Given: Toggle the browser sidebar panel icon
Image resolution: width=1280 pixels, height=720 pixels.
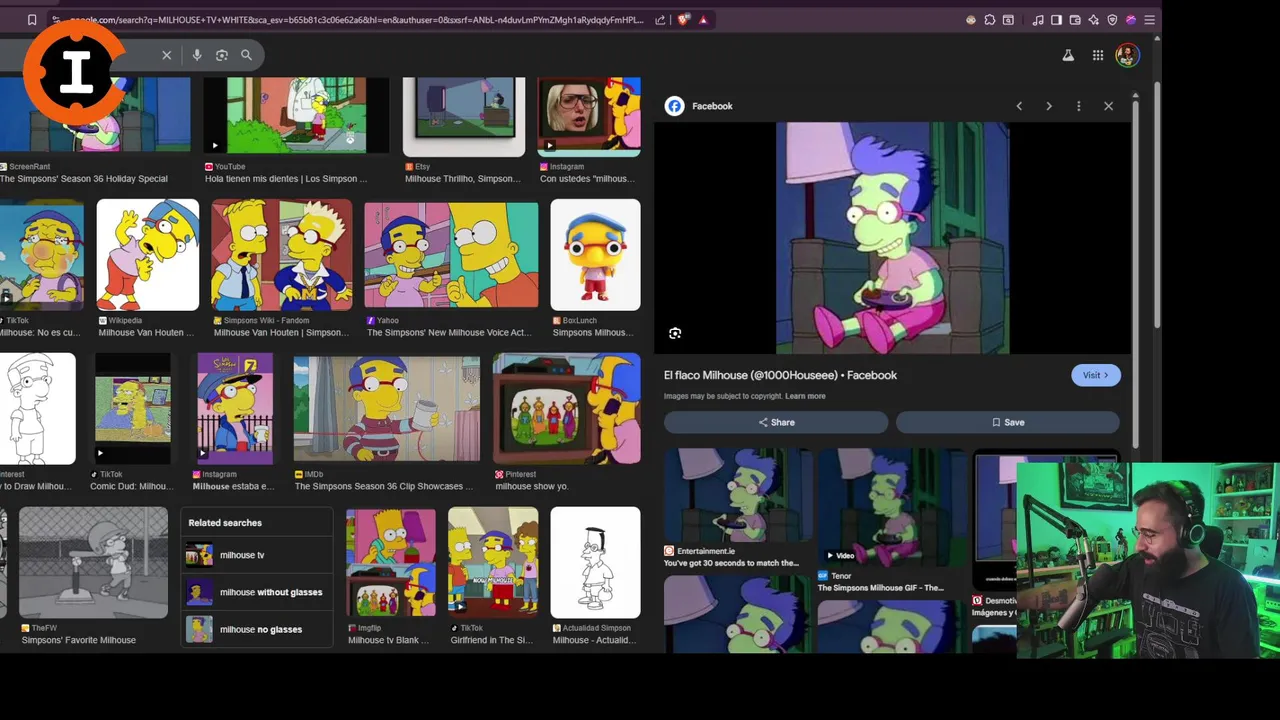Looking at the screenshot, I should pos(1056,20).
